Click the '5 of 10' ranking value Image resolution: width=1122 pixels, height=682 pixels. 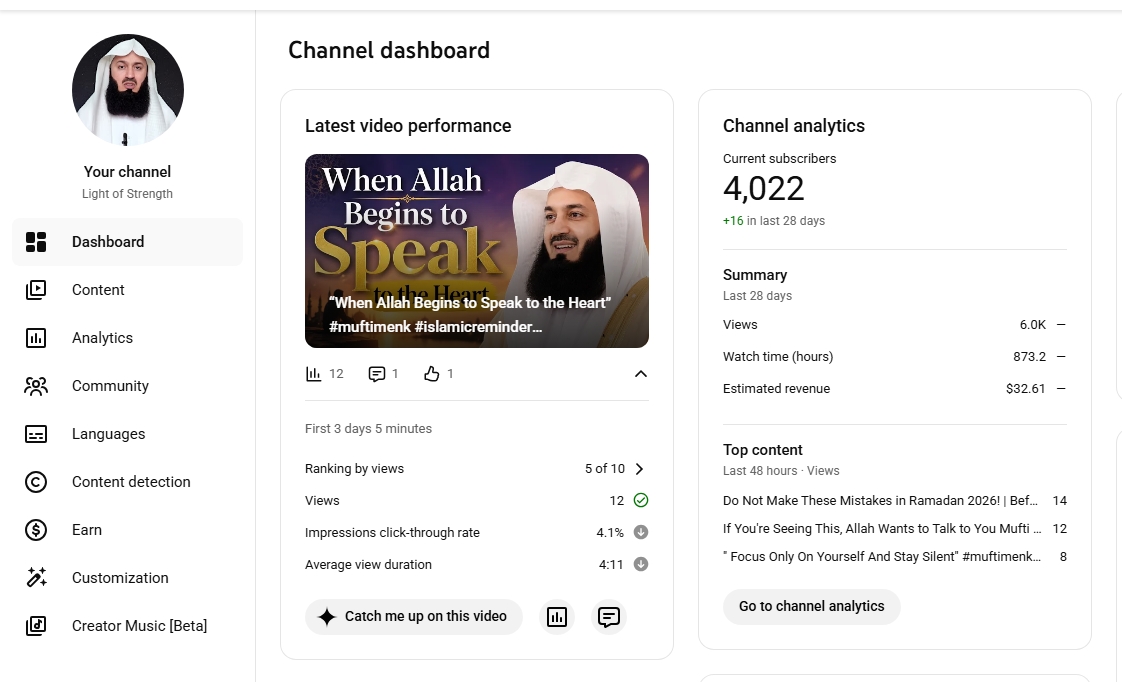click(x=605, y=469)
